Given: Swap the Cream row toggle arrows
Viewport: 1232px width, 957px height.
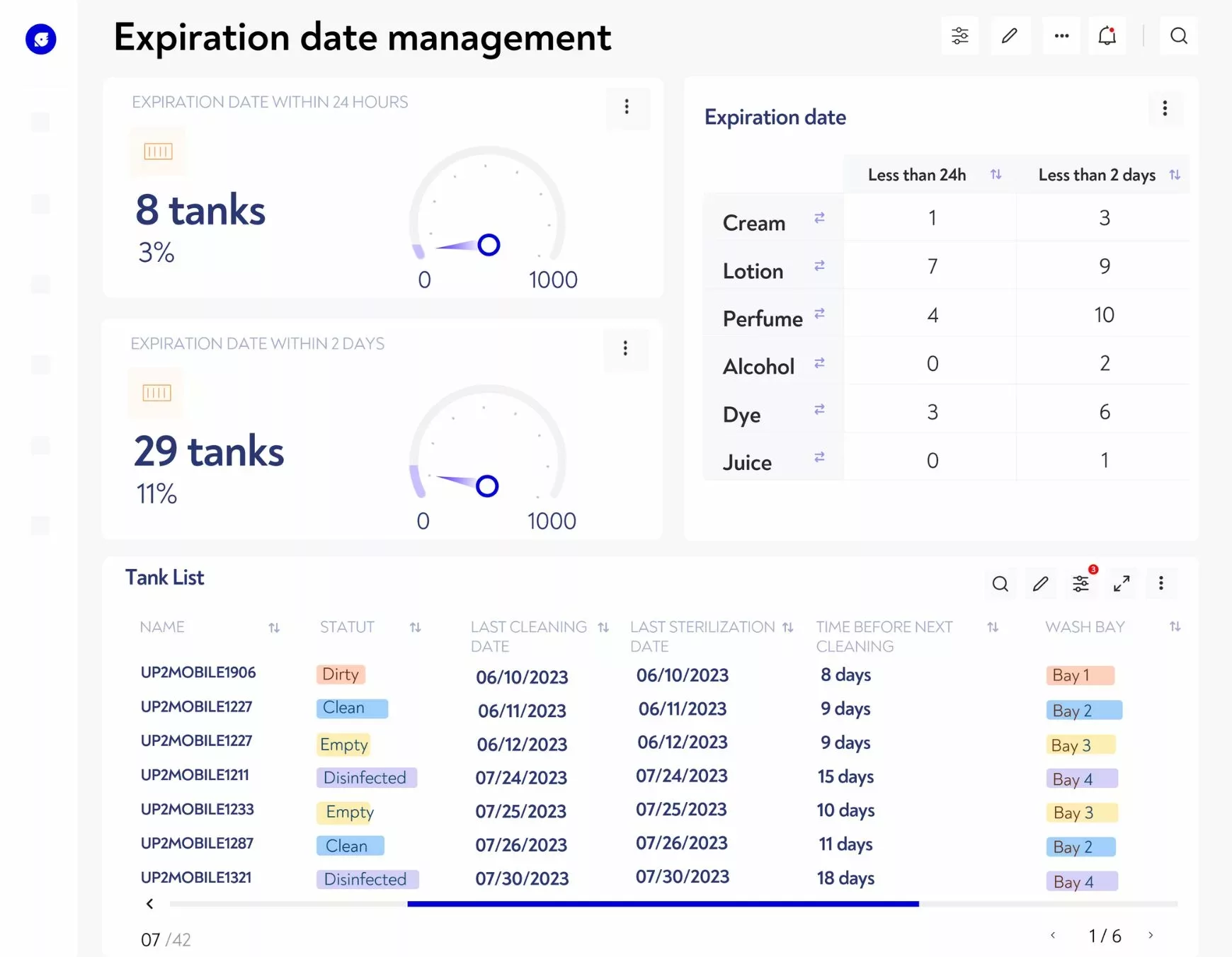Looking at the screenshot, I should click(x=819, y=218).
